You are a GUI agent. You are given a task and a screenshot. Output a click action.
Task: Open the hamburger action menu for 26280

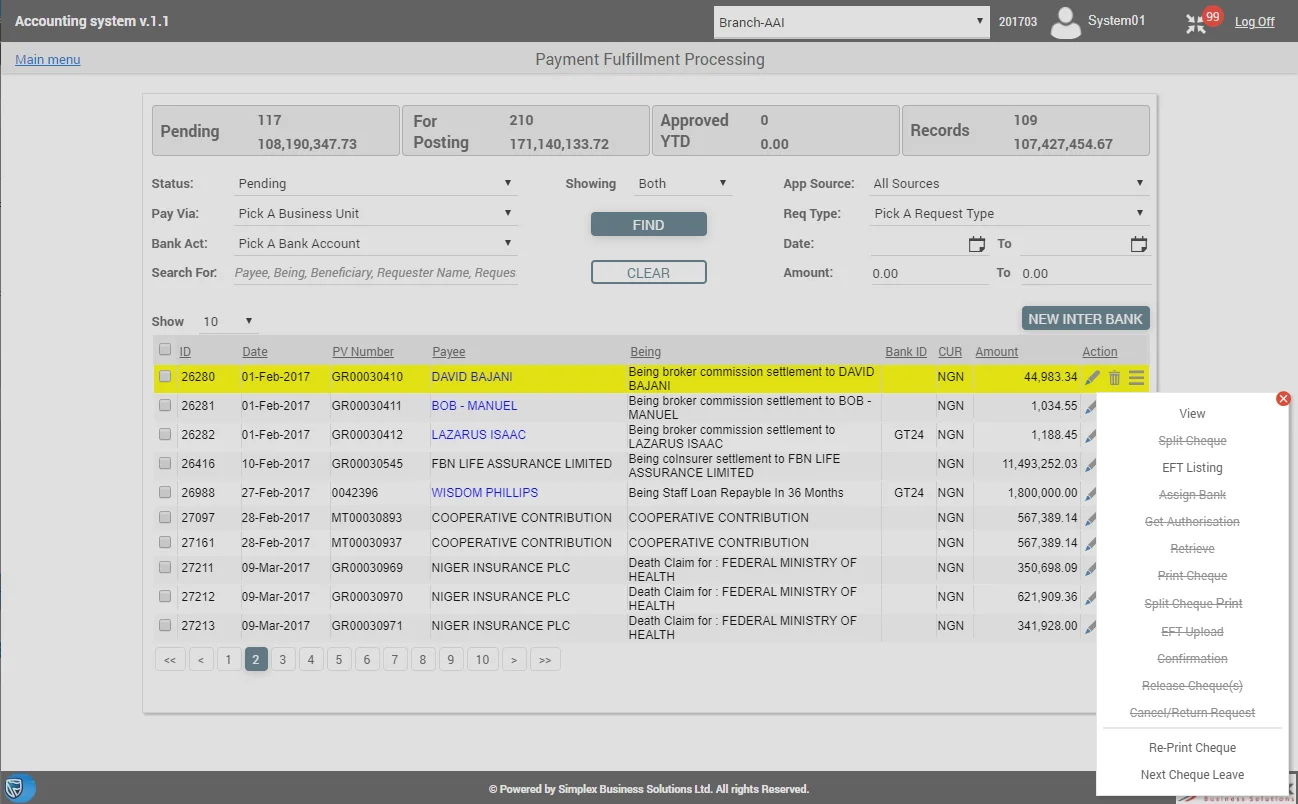[1136, 377]
